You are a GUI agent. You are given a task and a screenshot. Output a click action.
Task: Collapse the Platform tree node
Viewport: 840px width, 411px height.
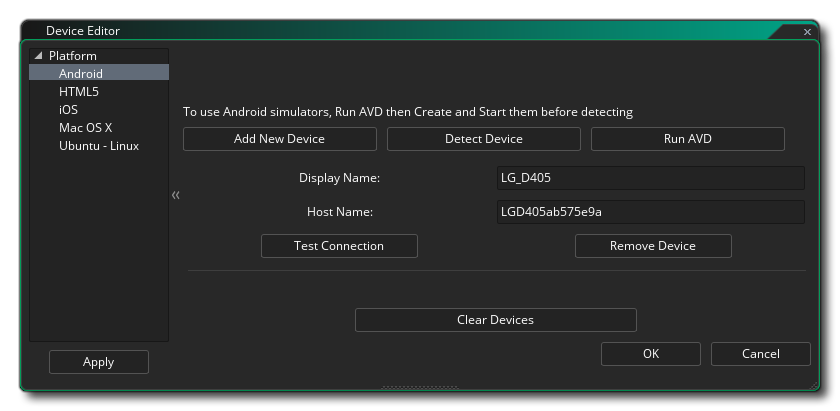(39, 56)
